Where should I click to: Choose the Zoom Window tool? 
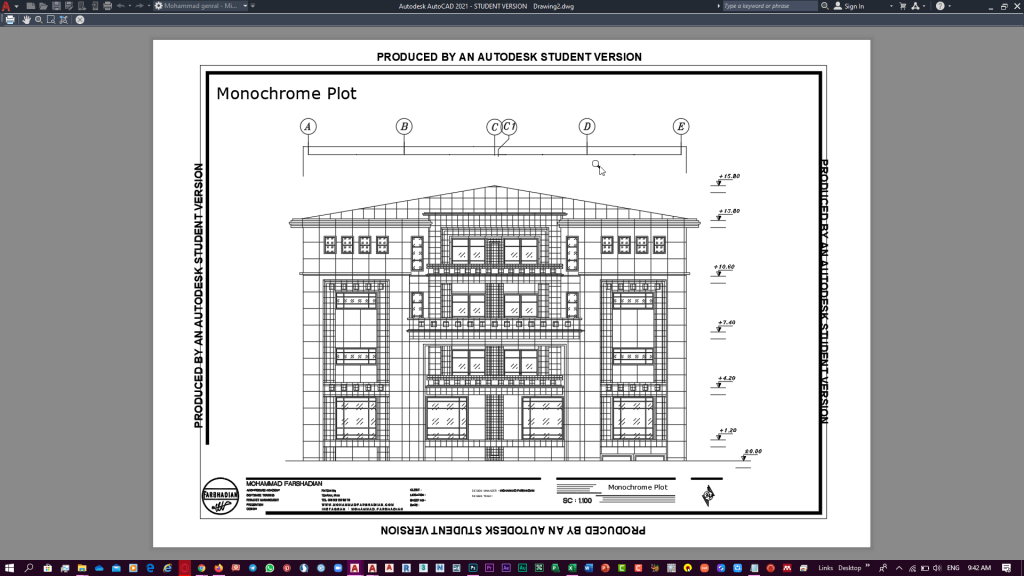pyautogui.click(x=51, y=19)
